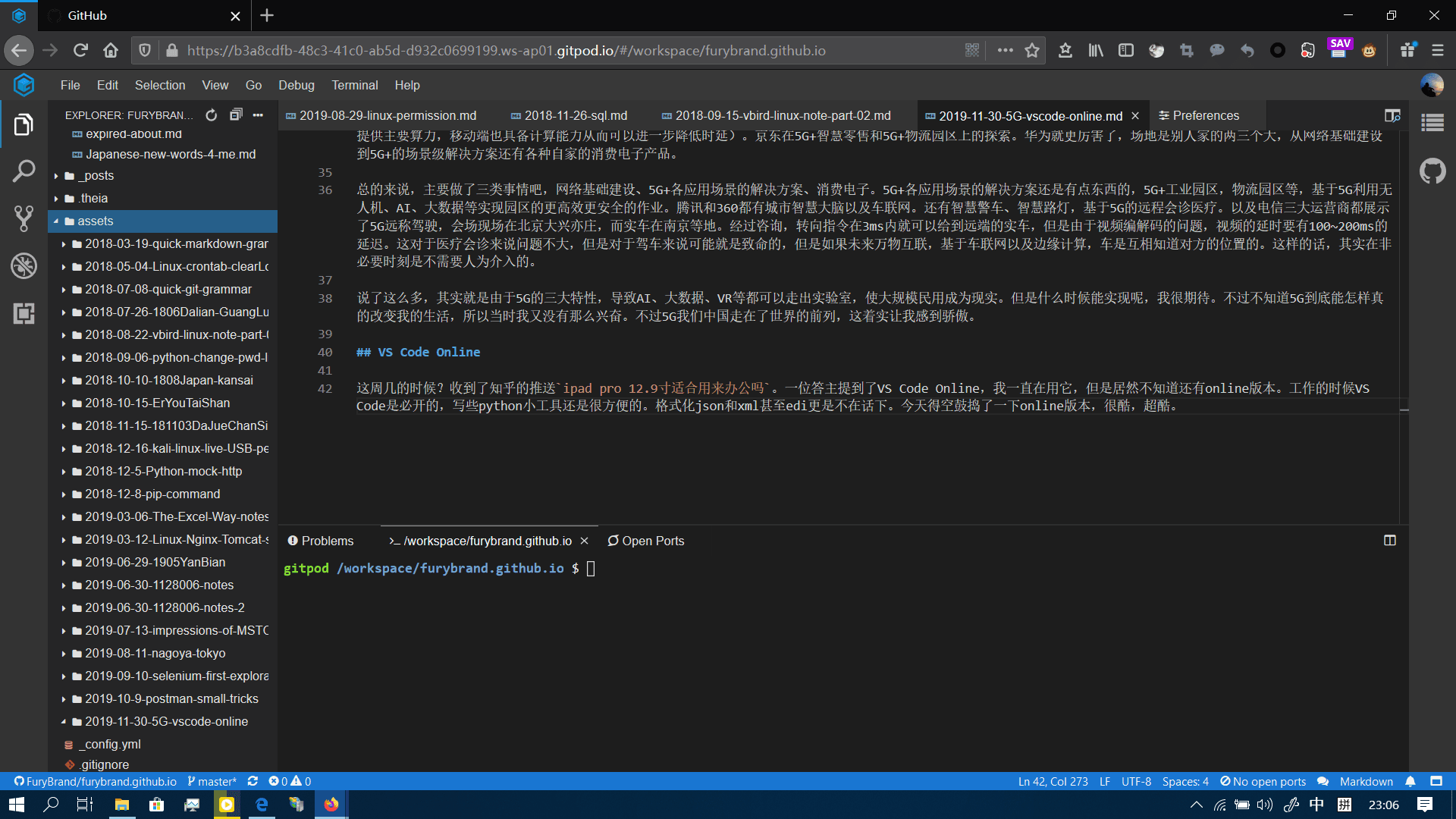Collapse all folders in the Explorer header

coord(236,114)
